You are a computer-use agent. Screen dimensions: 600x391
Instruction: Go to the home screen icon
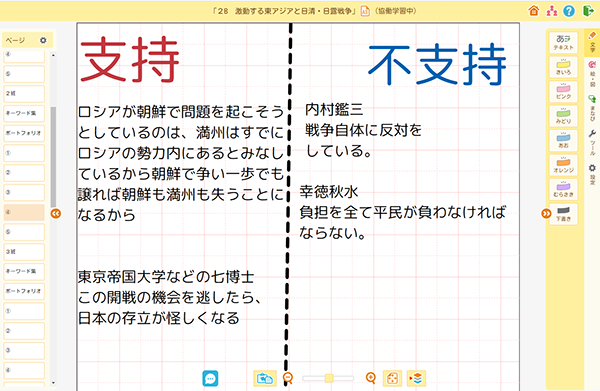tap(534, 11)
